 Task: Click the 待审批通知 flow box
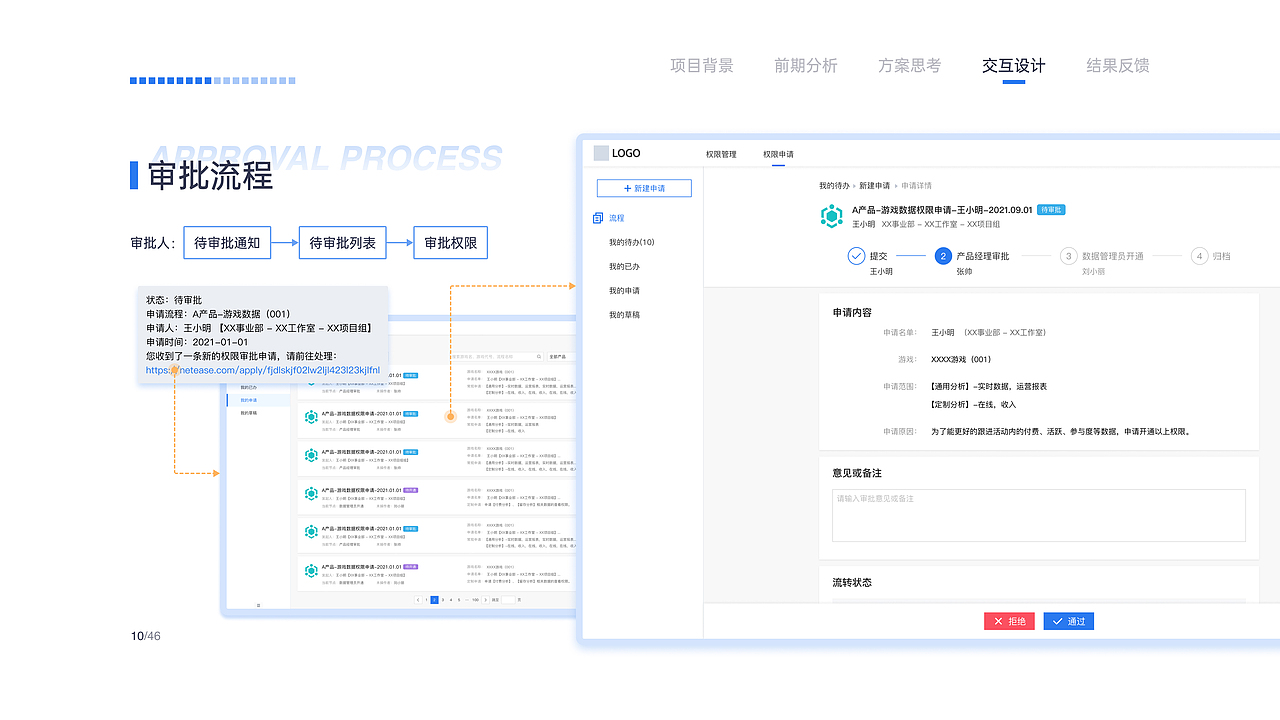pyautogui.click(x=227, y=243)
